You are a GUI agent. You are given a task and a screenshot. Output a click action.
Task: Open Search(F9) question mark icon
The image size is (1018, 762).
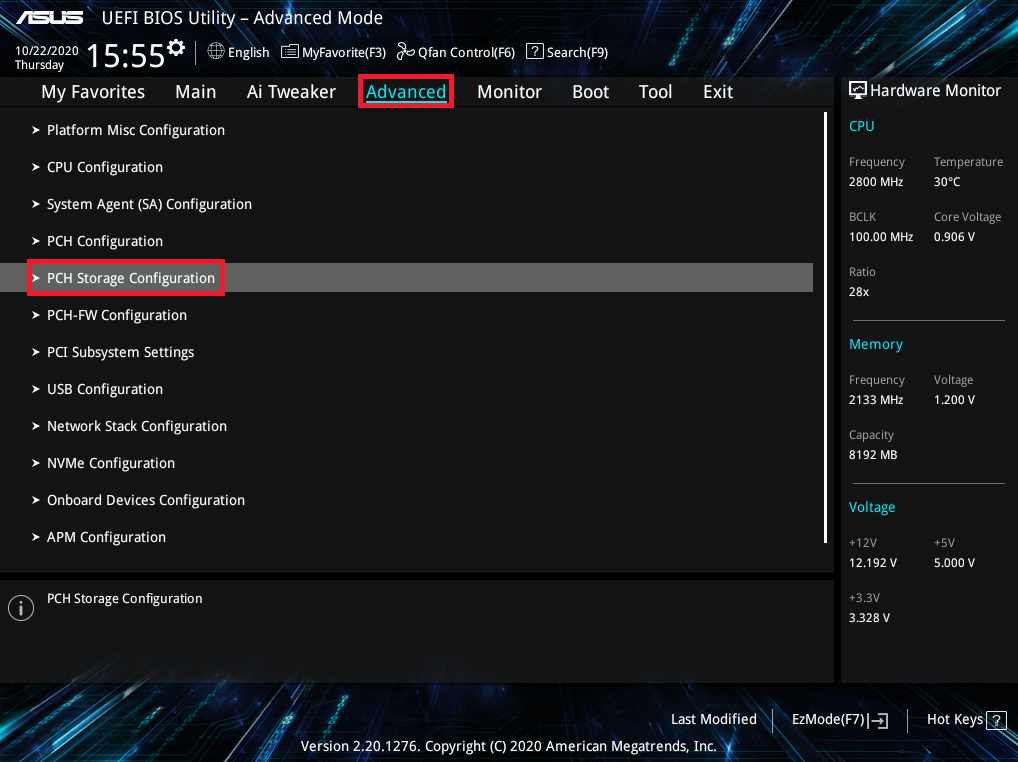click(535, 52)
